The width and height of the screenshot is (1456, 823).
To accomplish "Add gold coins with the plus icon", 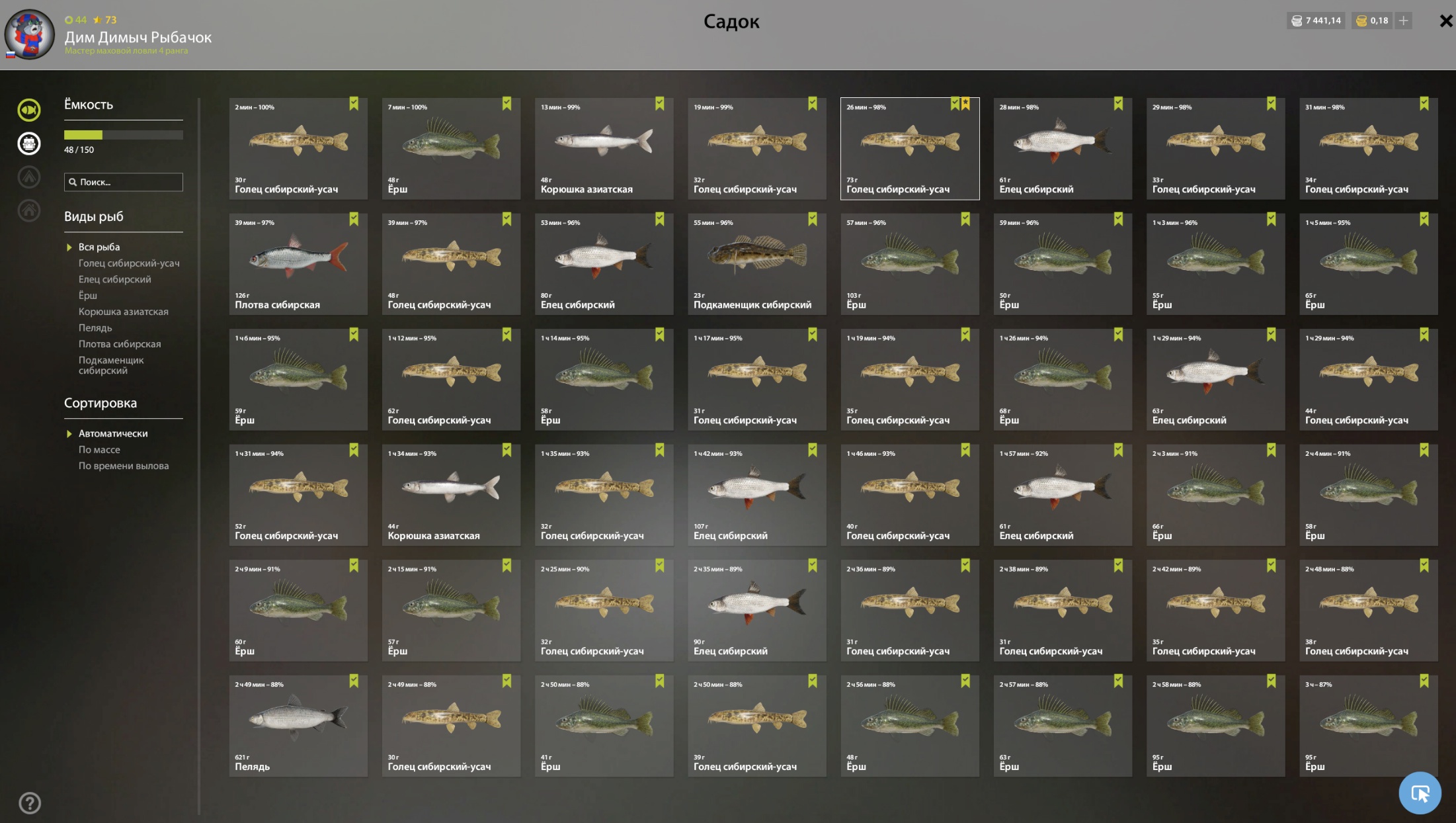I will [1404, 21].
